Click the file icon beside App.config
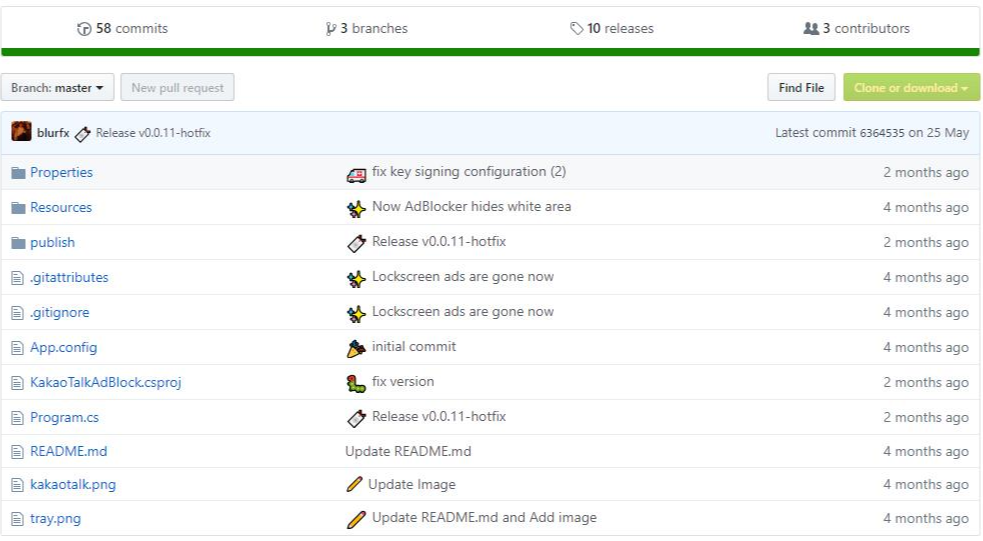The height and width of the screenshot is (541, 983). 18,348
